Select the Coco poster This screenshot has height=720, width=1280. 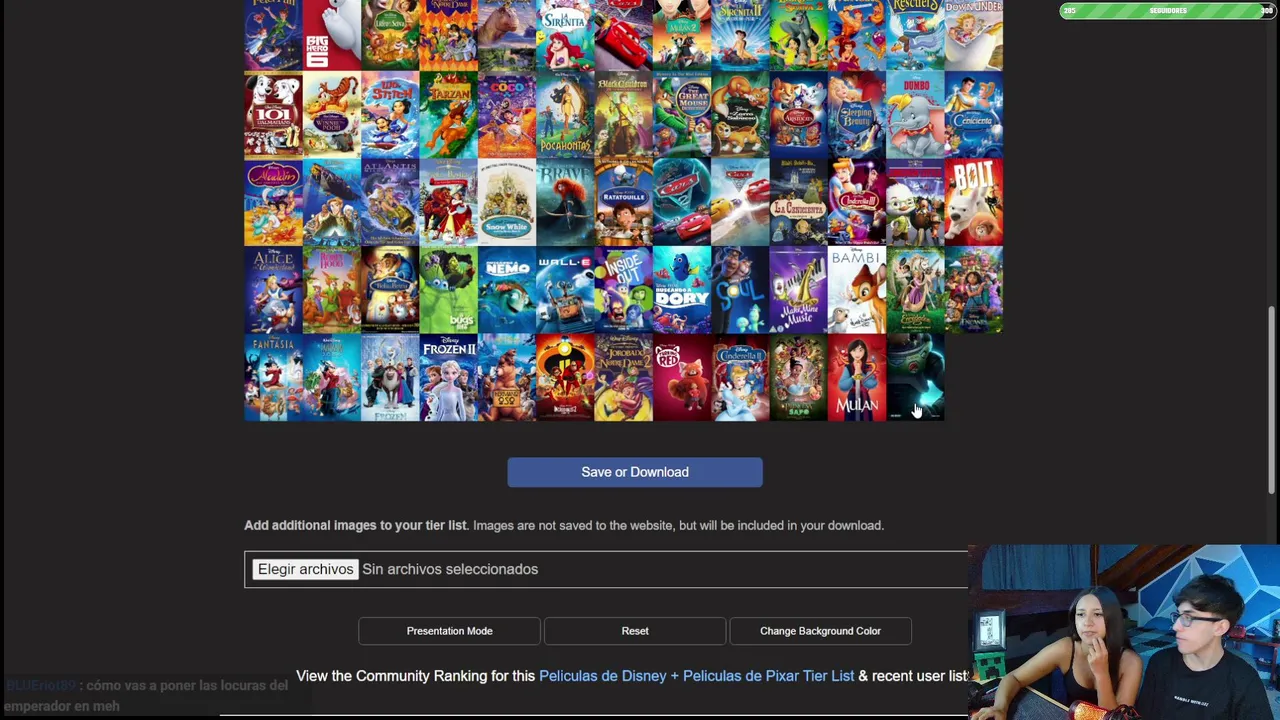[x=507, y=115]
